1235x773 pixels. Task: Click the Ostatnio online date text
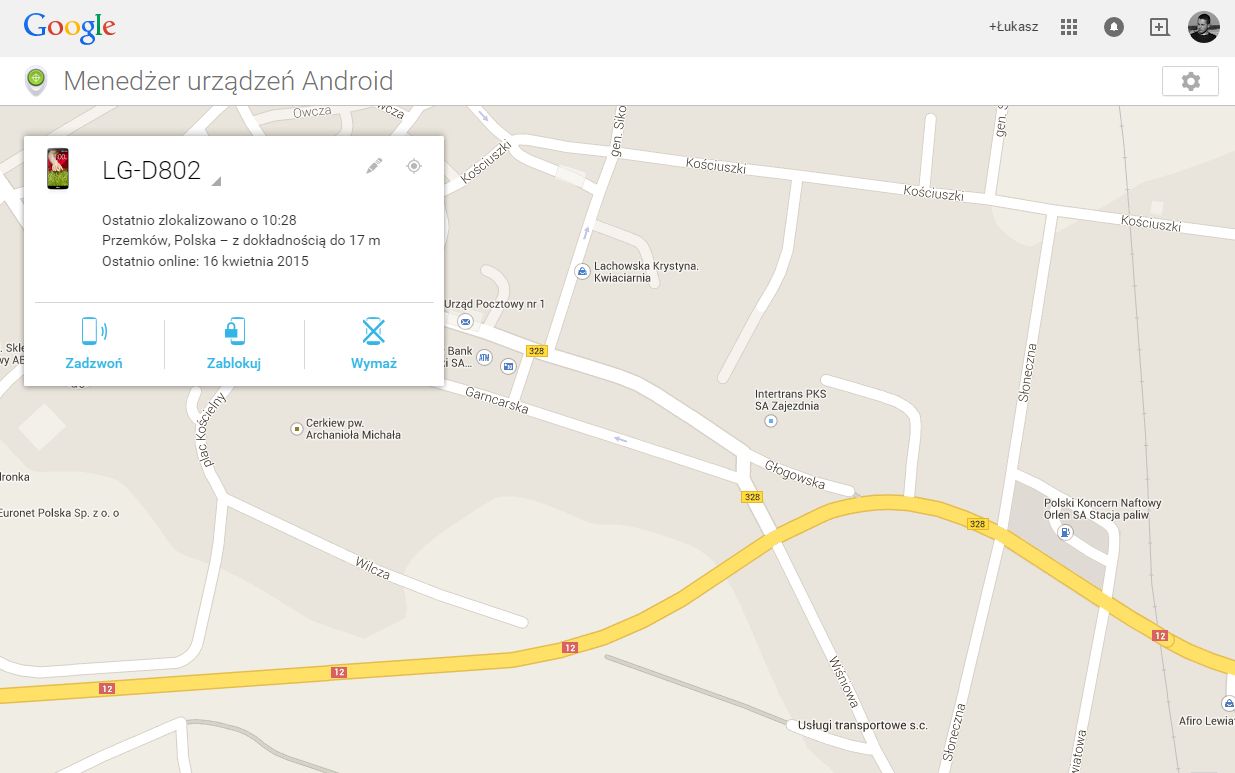[x=205, y=262]
